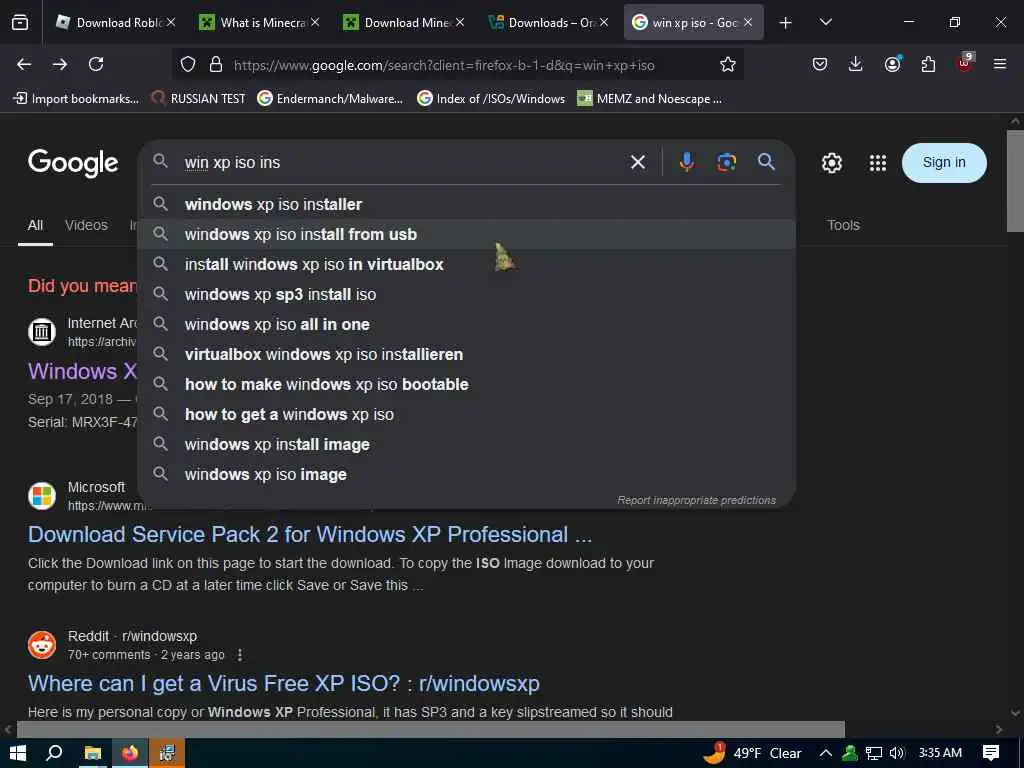This screenshot has height=768, width=1024.
Task: Select suggestion windows xp sp3 install iso
Action: pos(466,295)
